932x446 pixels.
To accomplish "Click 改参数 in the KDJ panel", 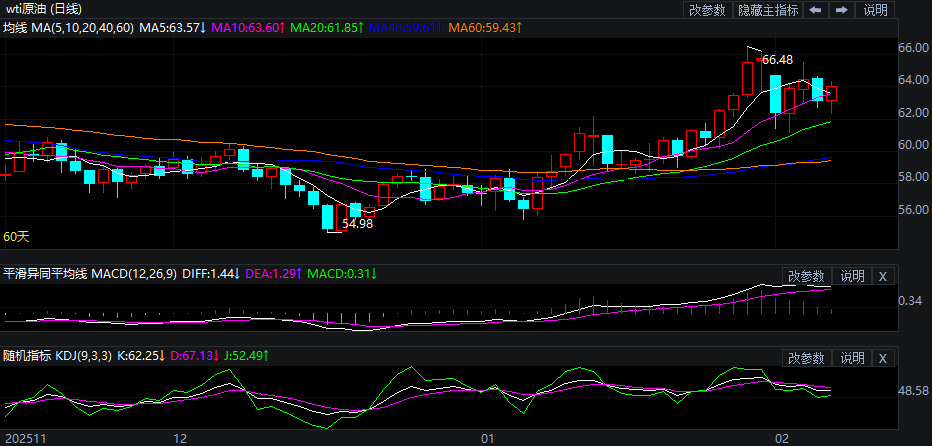I will pos(806,358).
